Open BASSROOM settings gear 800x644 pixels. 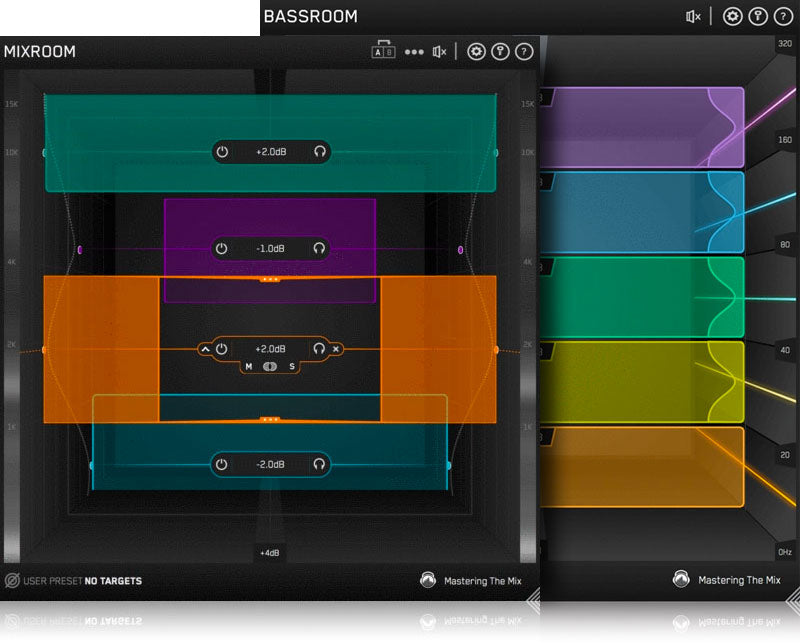pyautogui.click(x=732, y=16)
